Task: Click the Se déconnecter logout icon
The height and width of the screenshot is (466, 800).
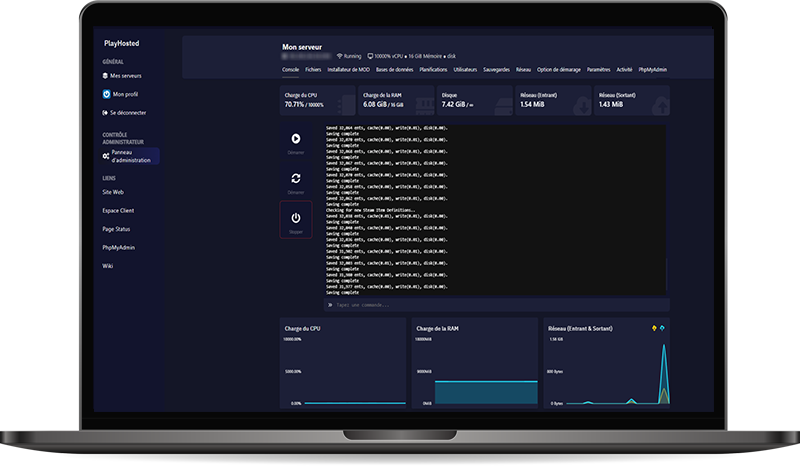Action: click(106, 113)
